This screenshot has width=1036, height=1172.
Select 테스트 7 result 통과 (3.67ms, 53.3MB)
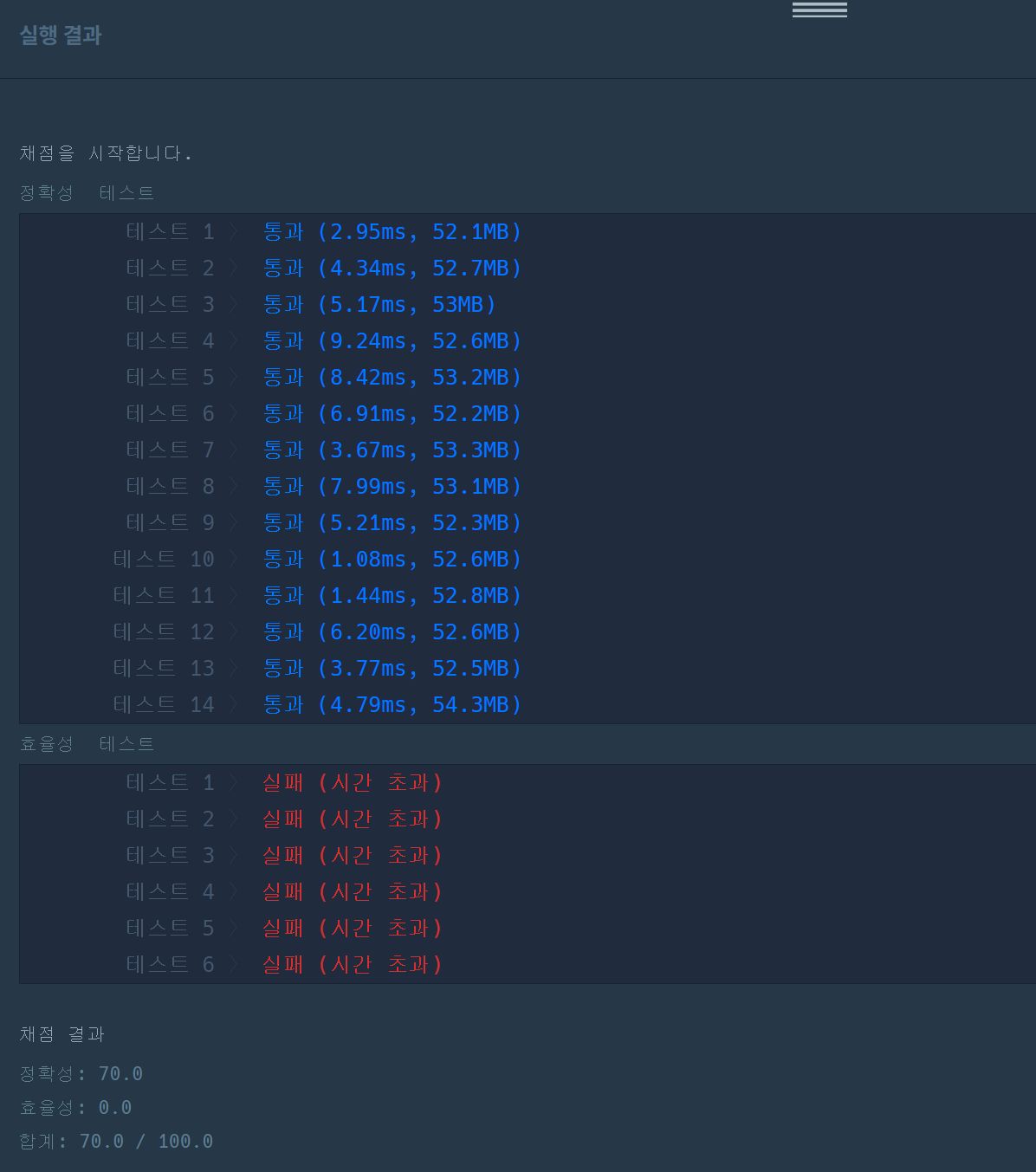pos(392,450)
